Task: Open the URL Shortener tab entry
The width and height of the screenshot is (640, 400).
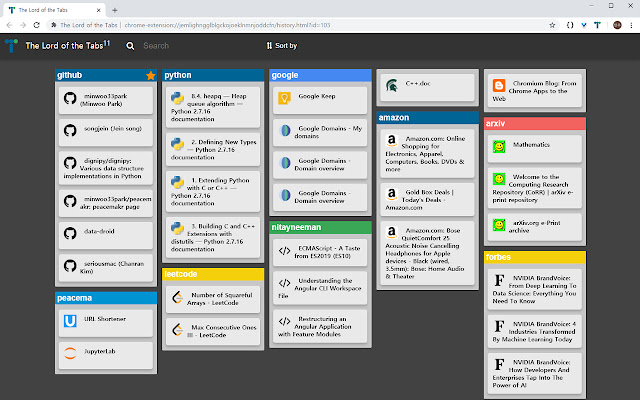Action: coord(106,321)
